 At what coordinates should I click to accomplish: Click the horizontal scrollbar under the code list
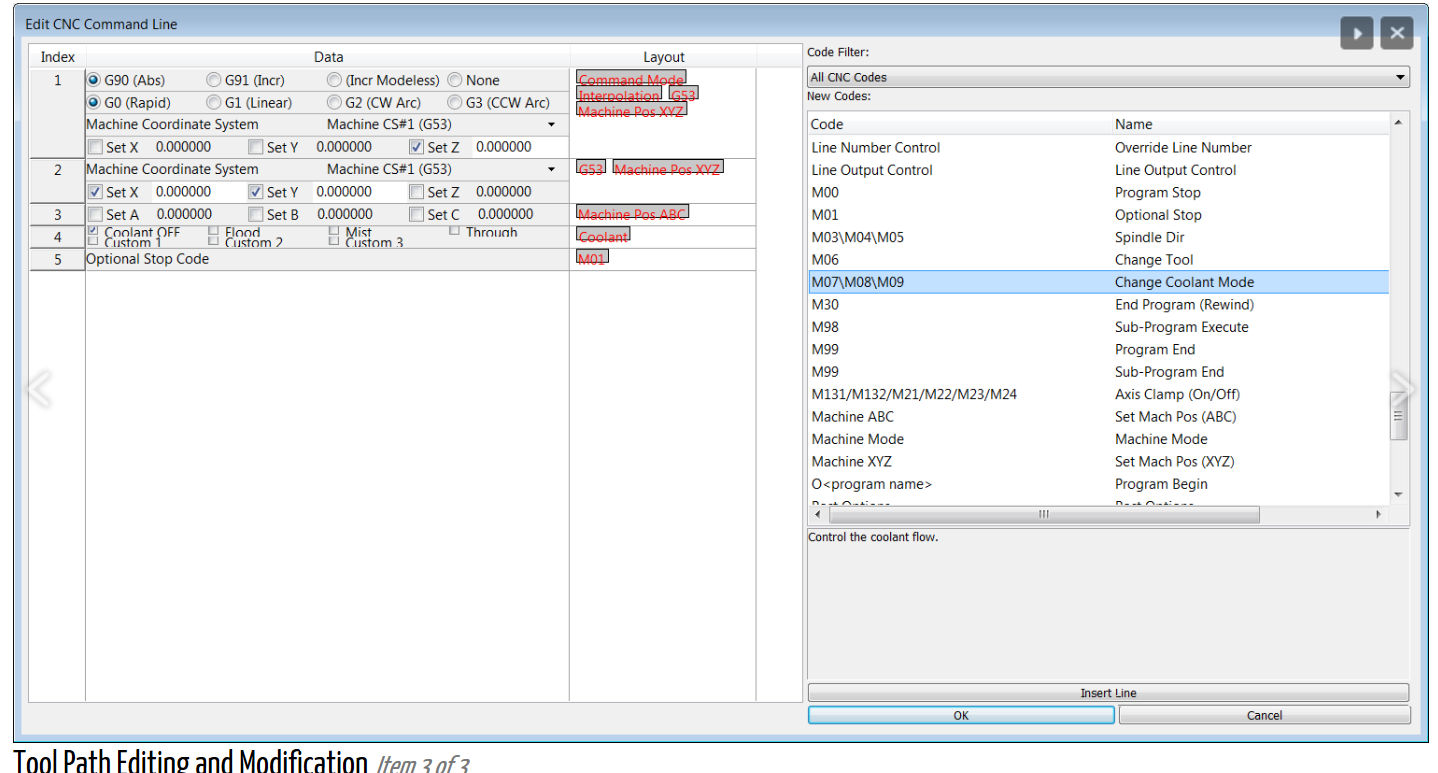pyautogui.click(x=1043, y=514)
